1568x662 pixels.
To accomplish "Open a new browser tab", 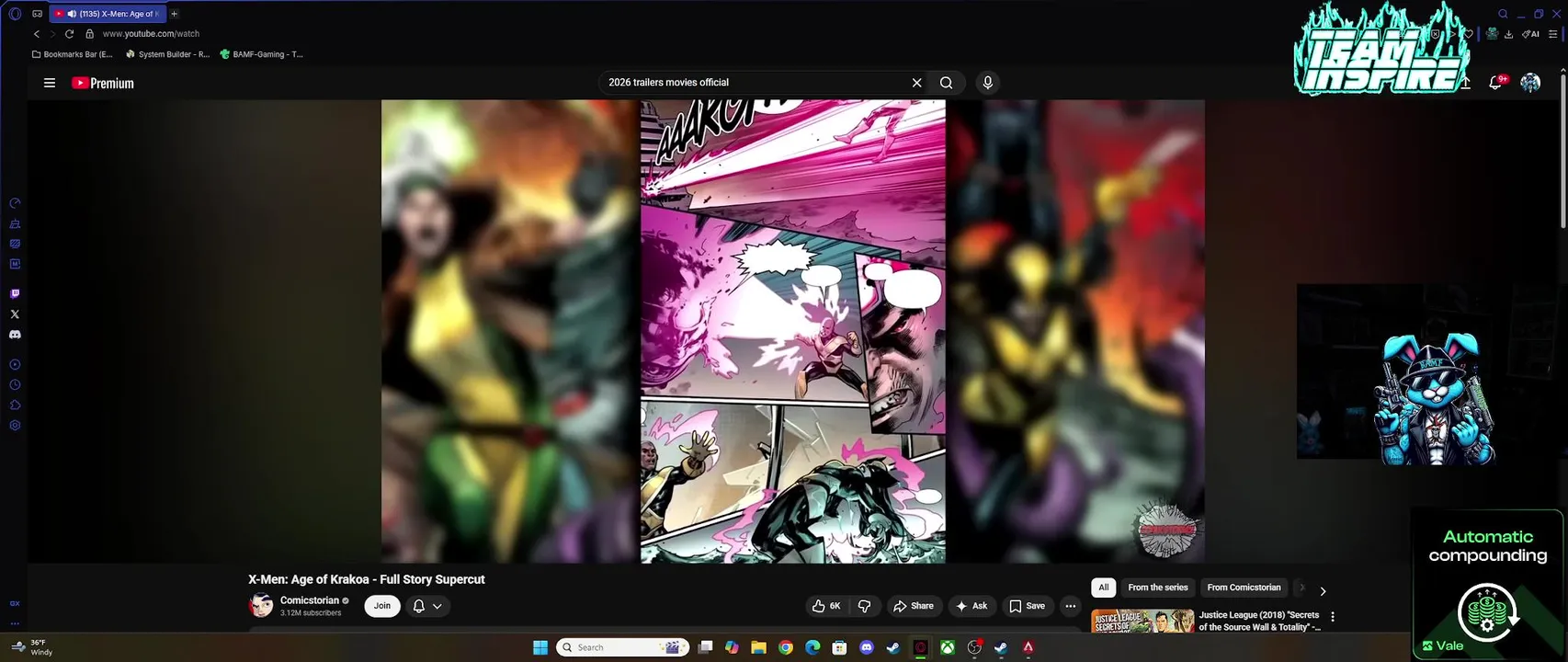I will click(x=174, y=14).
